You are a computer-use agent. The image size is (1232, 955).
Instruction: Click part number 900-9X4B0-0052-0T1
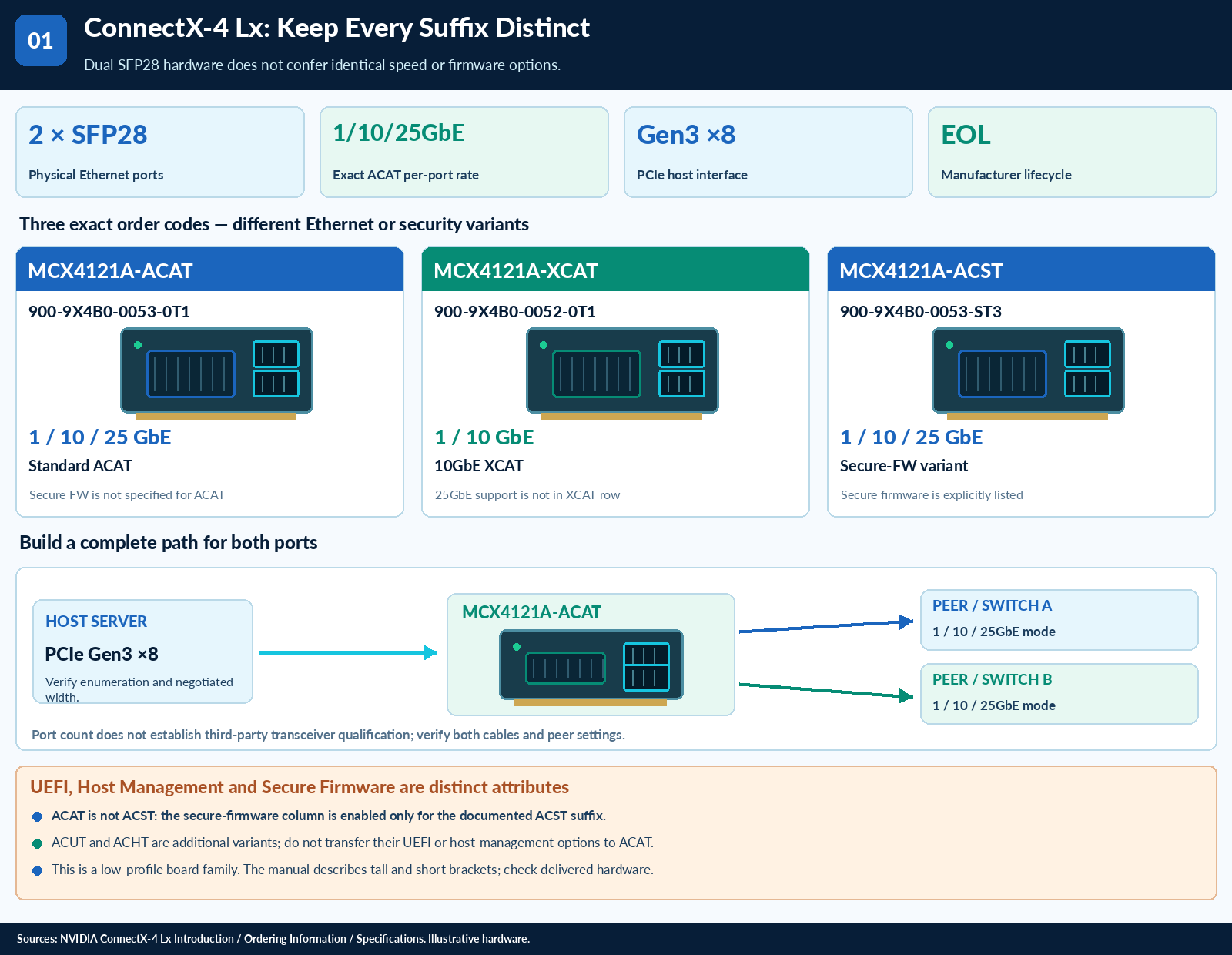[x=515, y=312]
